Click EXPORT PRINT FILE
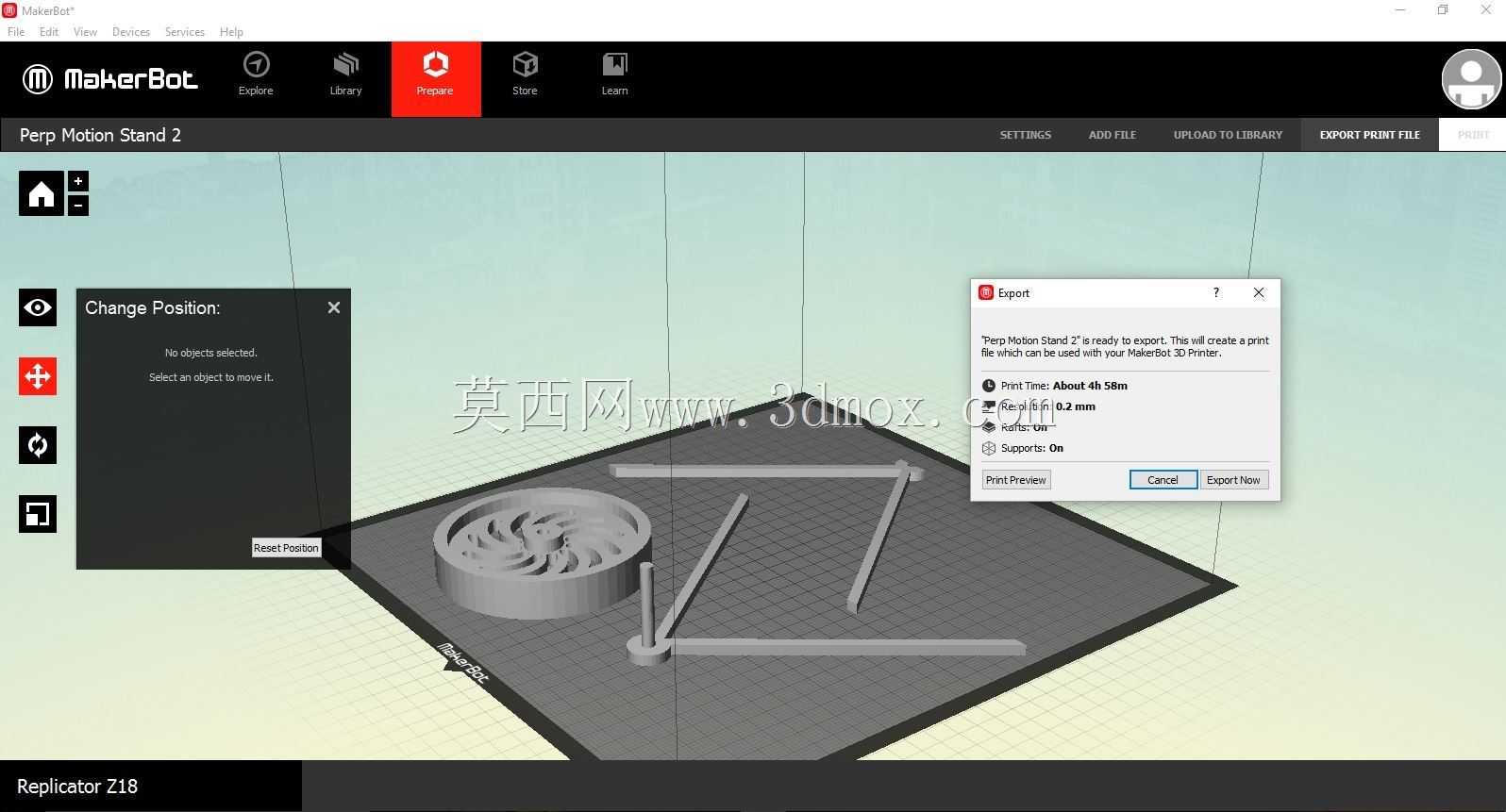 click(1370, 135)
